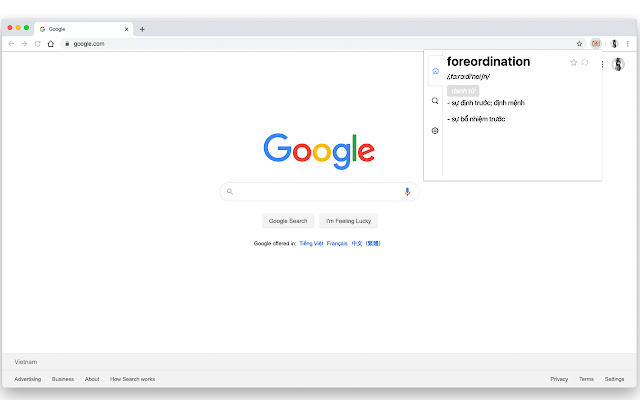Go back with the browser back arrow

click(11, 44)
